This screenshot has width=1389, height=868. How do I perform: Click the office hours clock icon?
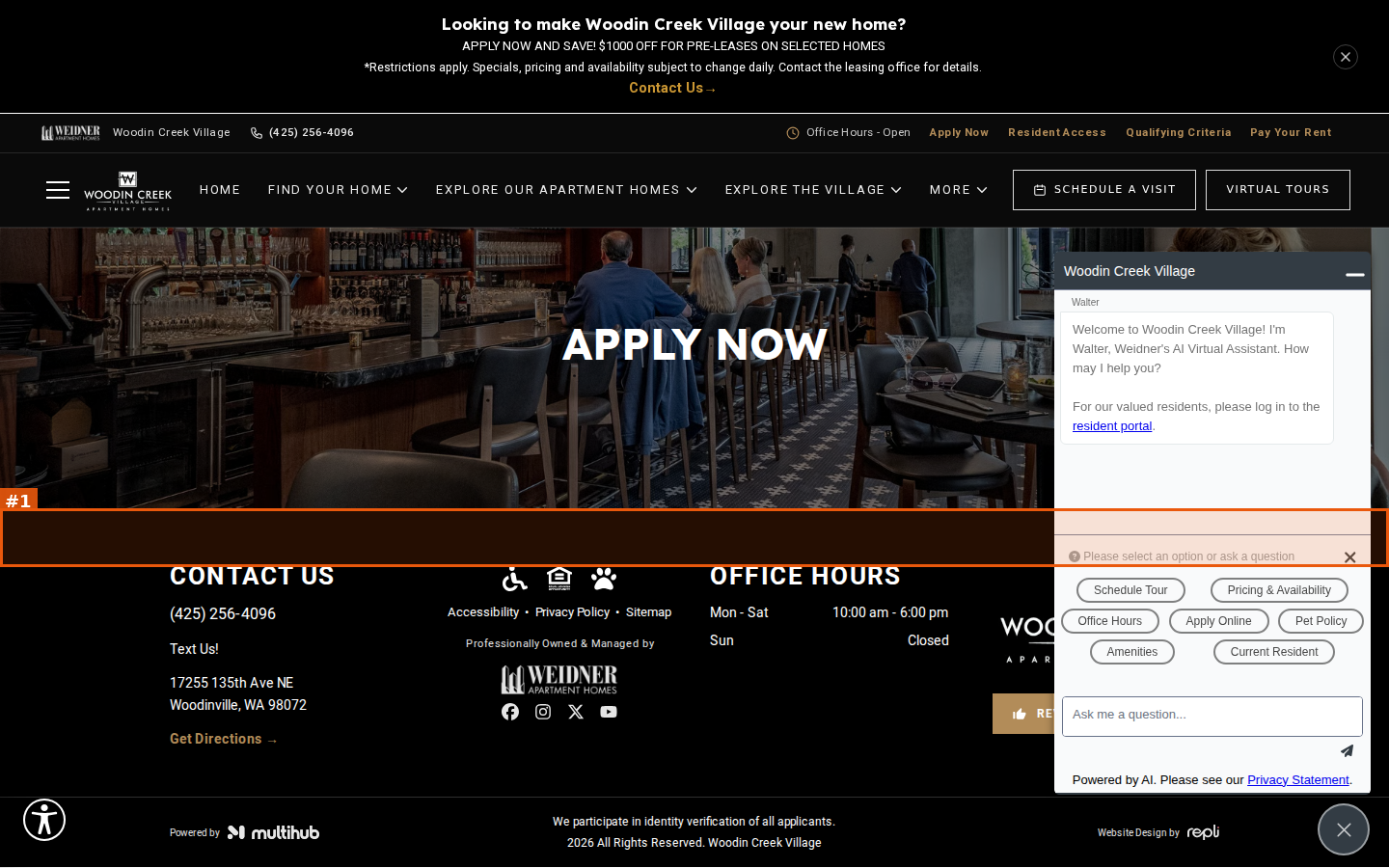pyautogui.click(x=793, y=133)
